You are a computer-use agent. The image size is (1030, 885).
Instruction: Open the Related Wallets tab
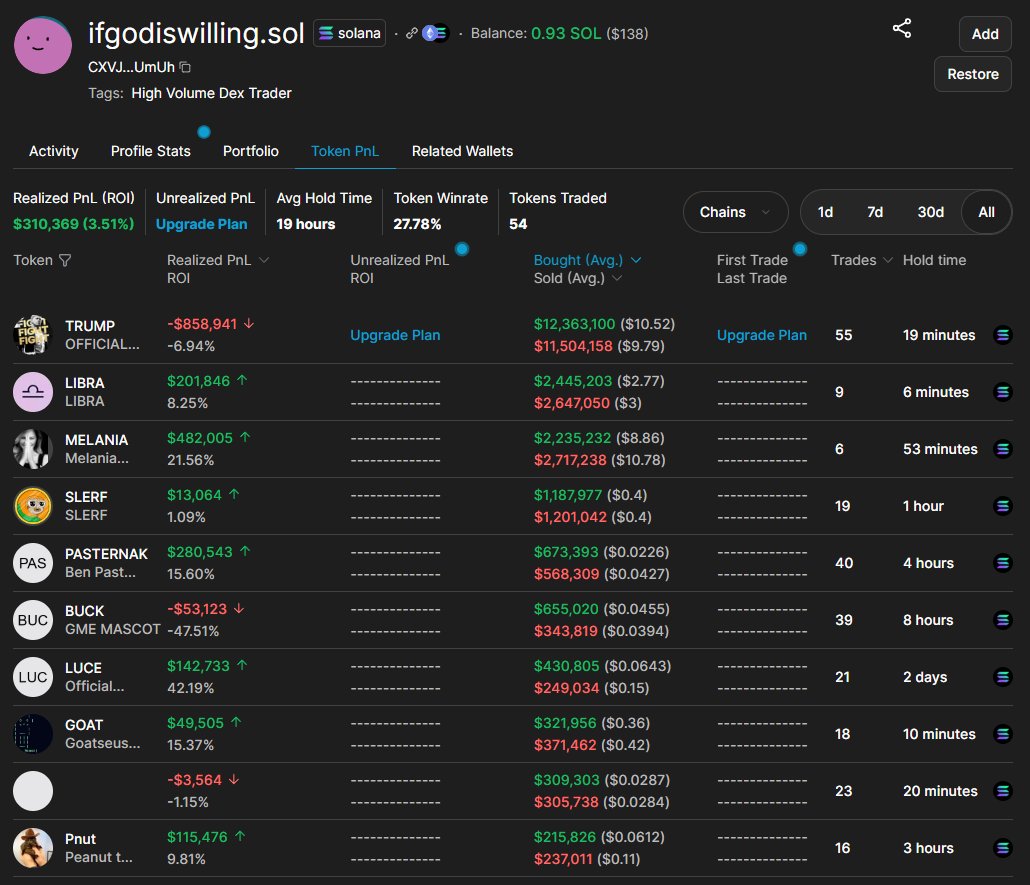coord(462,151)
